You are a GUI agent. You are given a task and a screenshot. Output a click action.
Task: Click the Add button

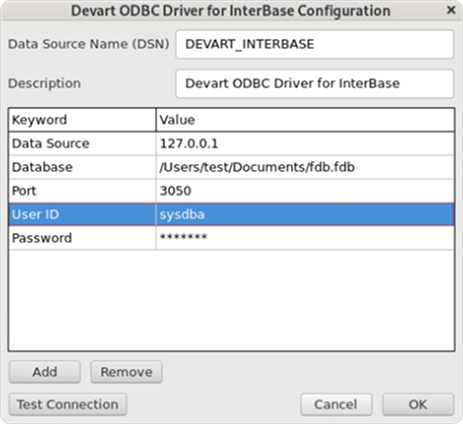45,372
